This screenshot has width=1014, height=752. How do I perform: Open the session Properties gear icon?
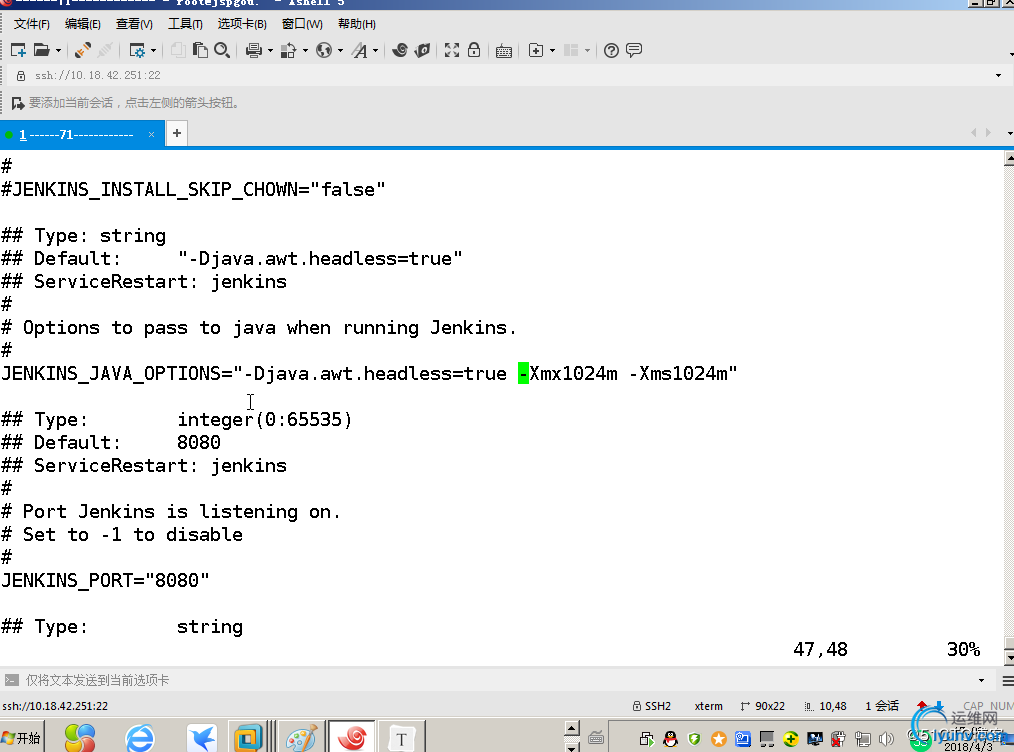click(137, 50)
